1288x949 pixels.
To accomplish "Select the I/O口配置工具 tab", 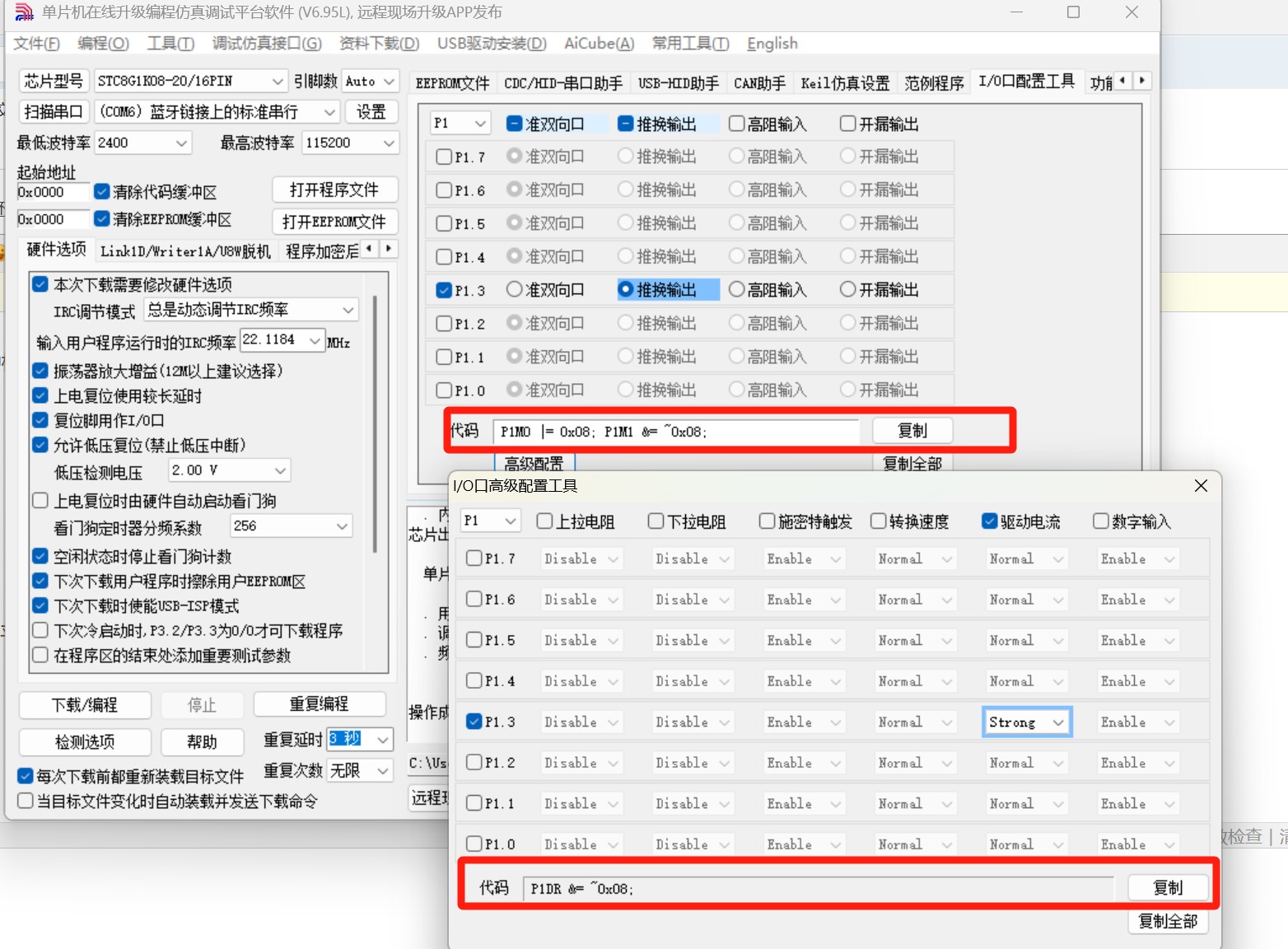I will 1026,82.
